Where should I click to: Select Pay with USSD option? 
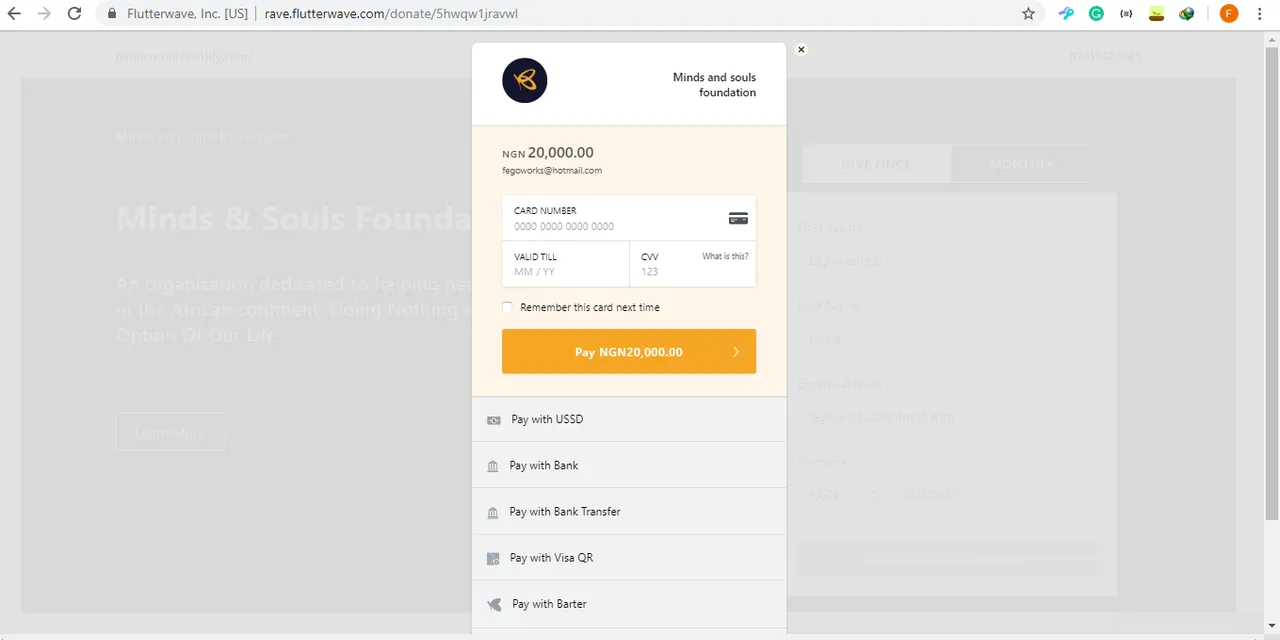(629, 419)
